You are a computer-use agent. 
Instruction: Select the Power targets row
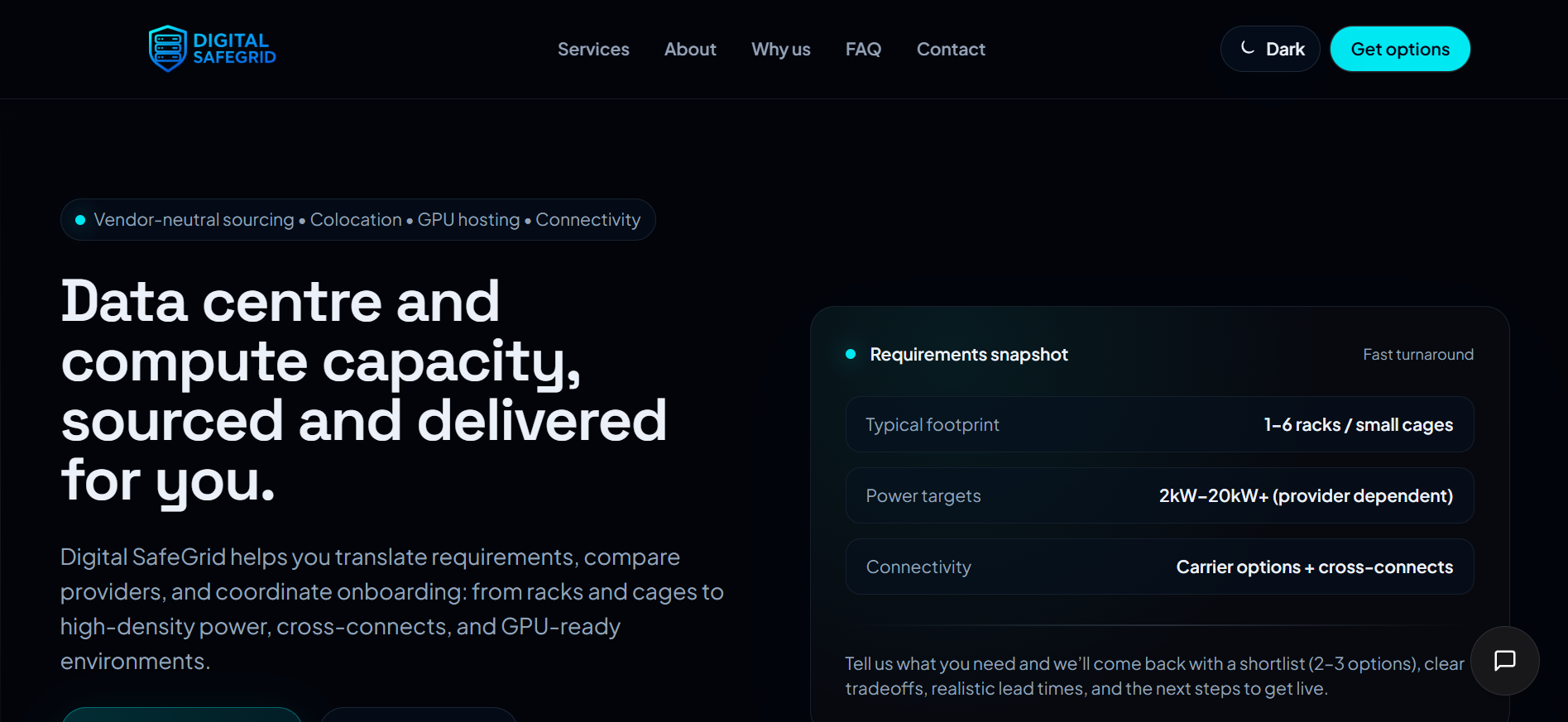click(x=1159, y=496)
